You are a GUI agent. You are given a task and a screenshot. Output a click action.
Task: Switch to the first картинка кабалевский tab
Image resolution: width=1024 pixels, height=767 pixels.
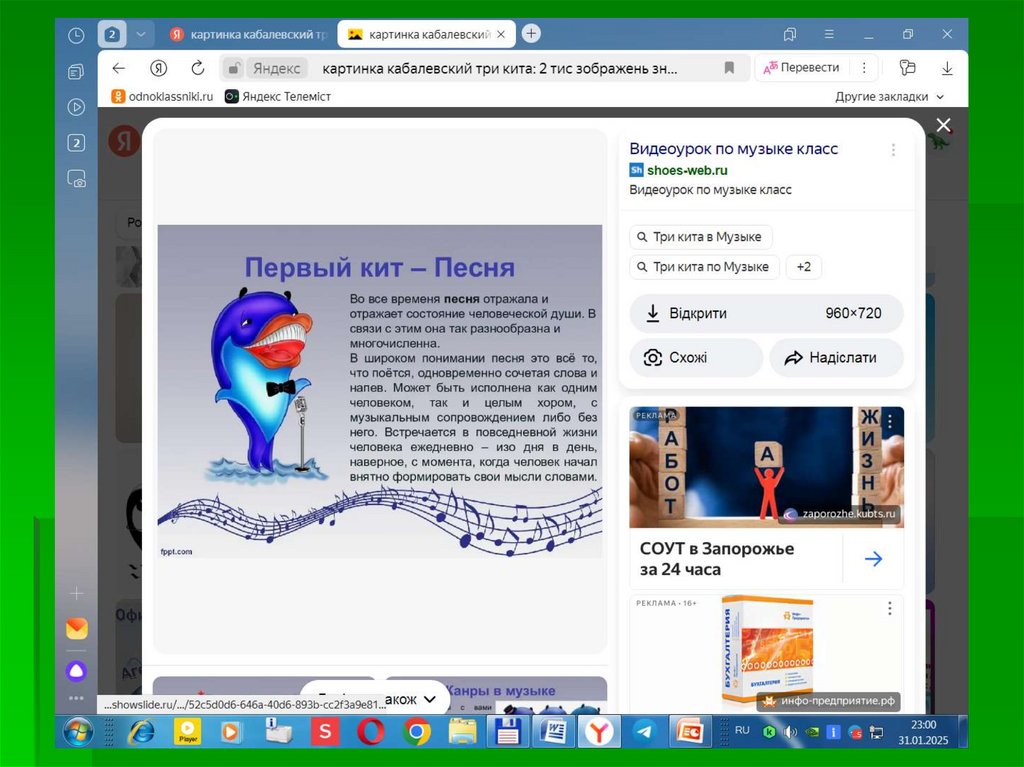[x=248, y=34]
